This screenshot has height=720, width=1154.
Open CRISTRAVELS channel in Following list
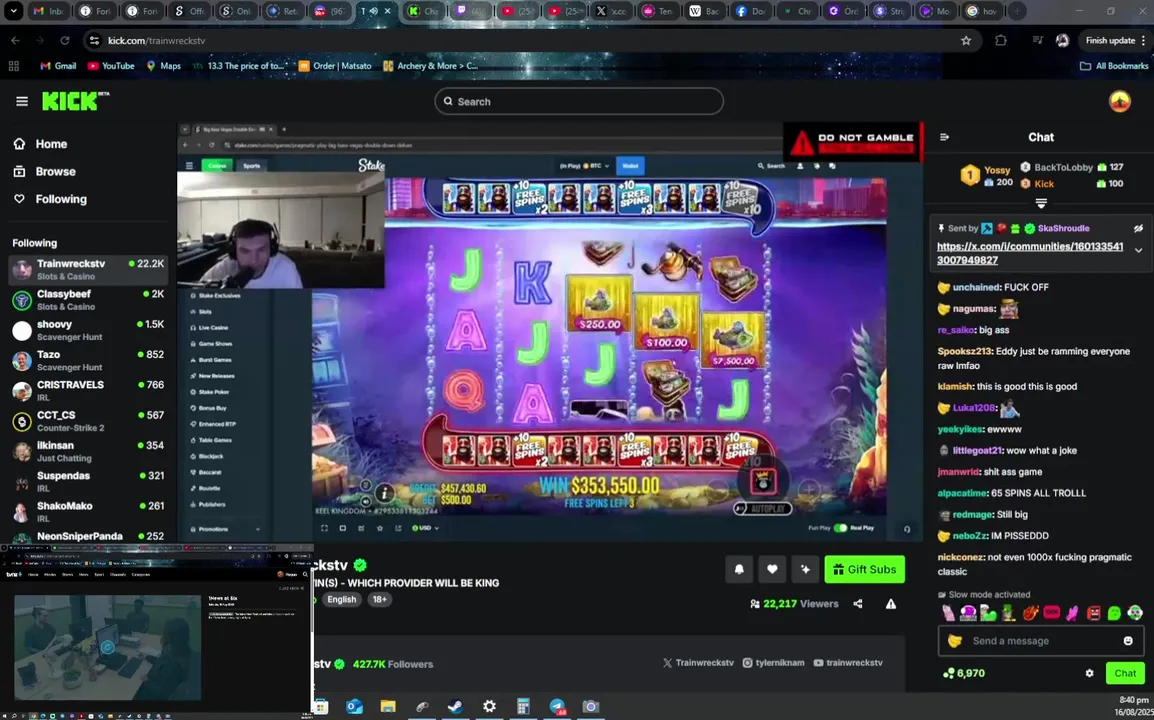click(88, 391)
